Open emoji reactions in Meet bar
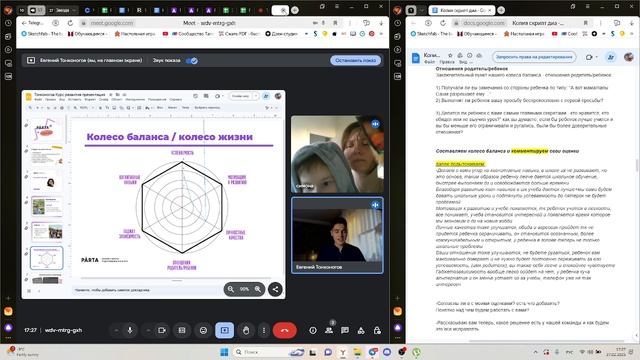Image resolution: width=640 pixels, height=360 pixels. 203,330
